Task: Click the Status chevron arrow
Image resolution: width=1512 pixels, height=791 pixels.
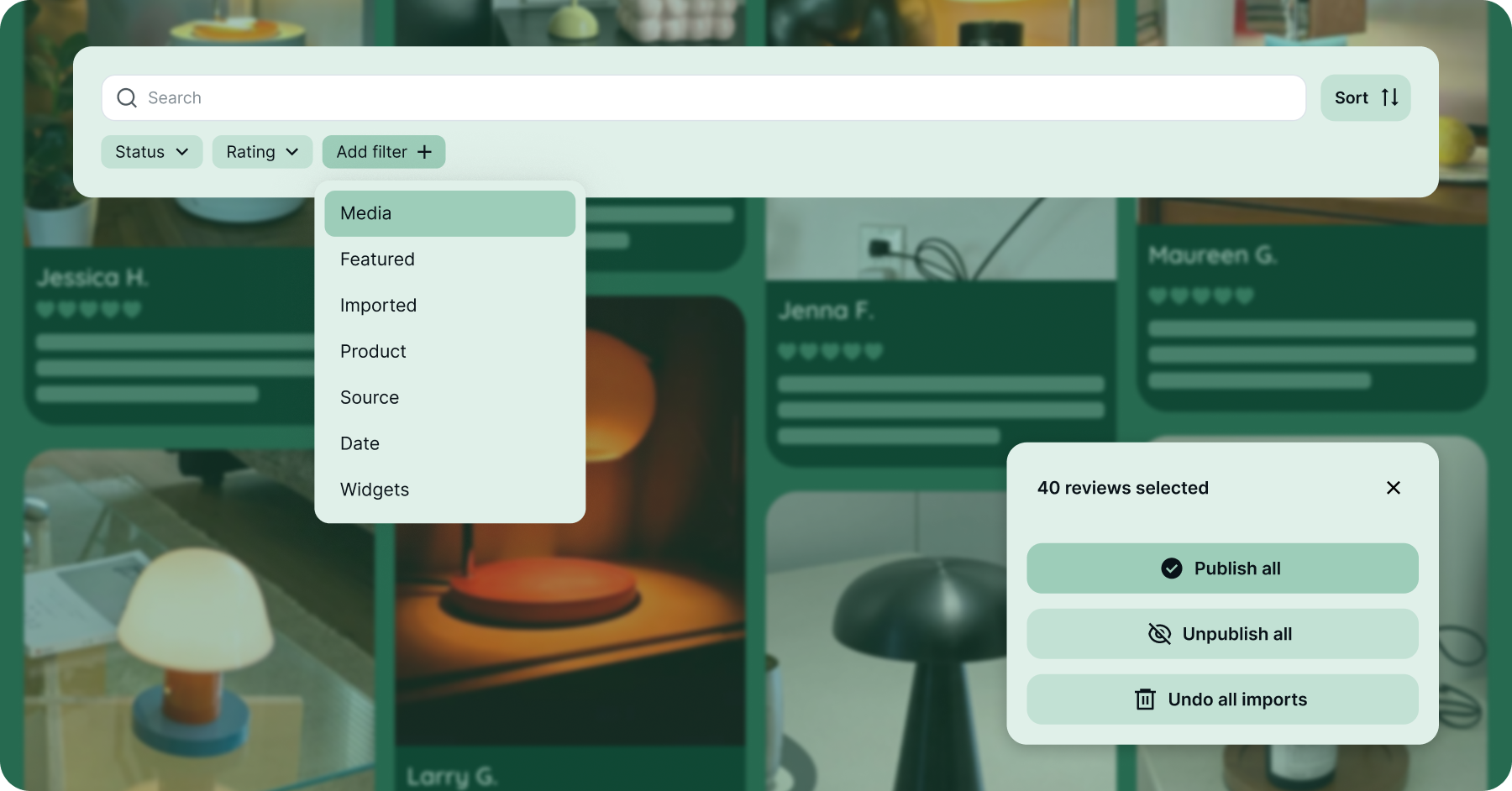Action: pyautogui.click(x=182, y=152)
